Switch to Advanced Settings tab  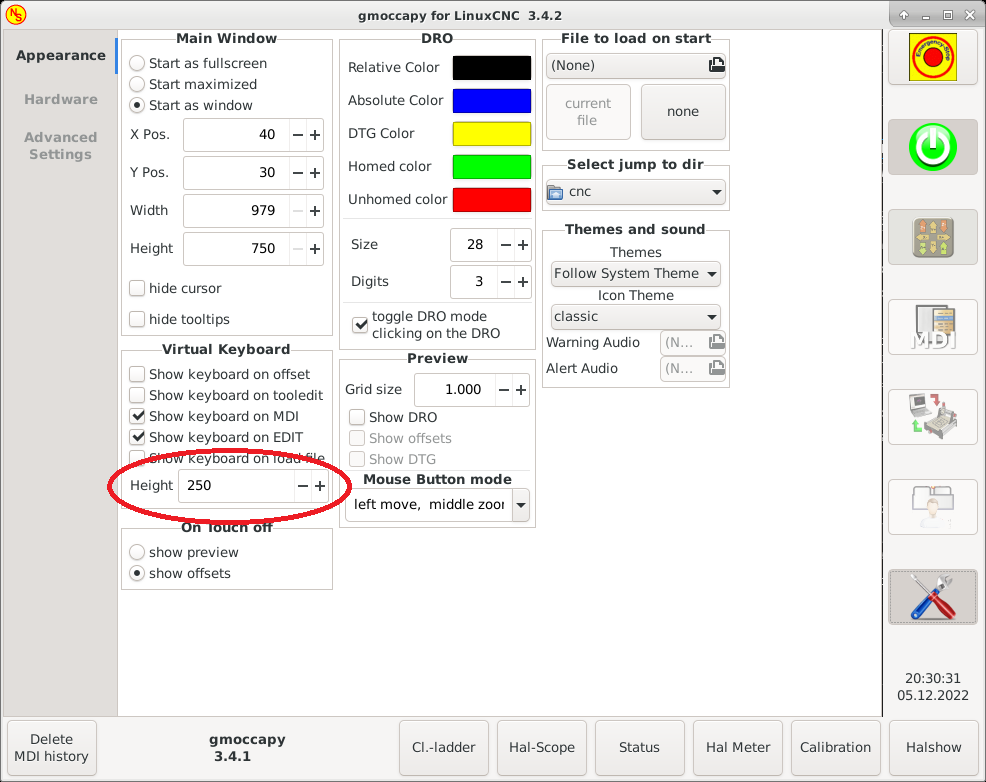[x=60, y=146]
